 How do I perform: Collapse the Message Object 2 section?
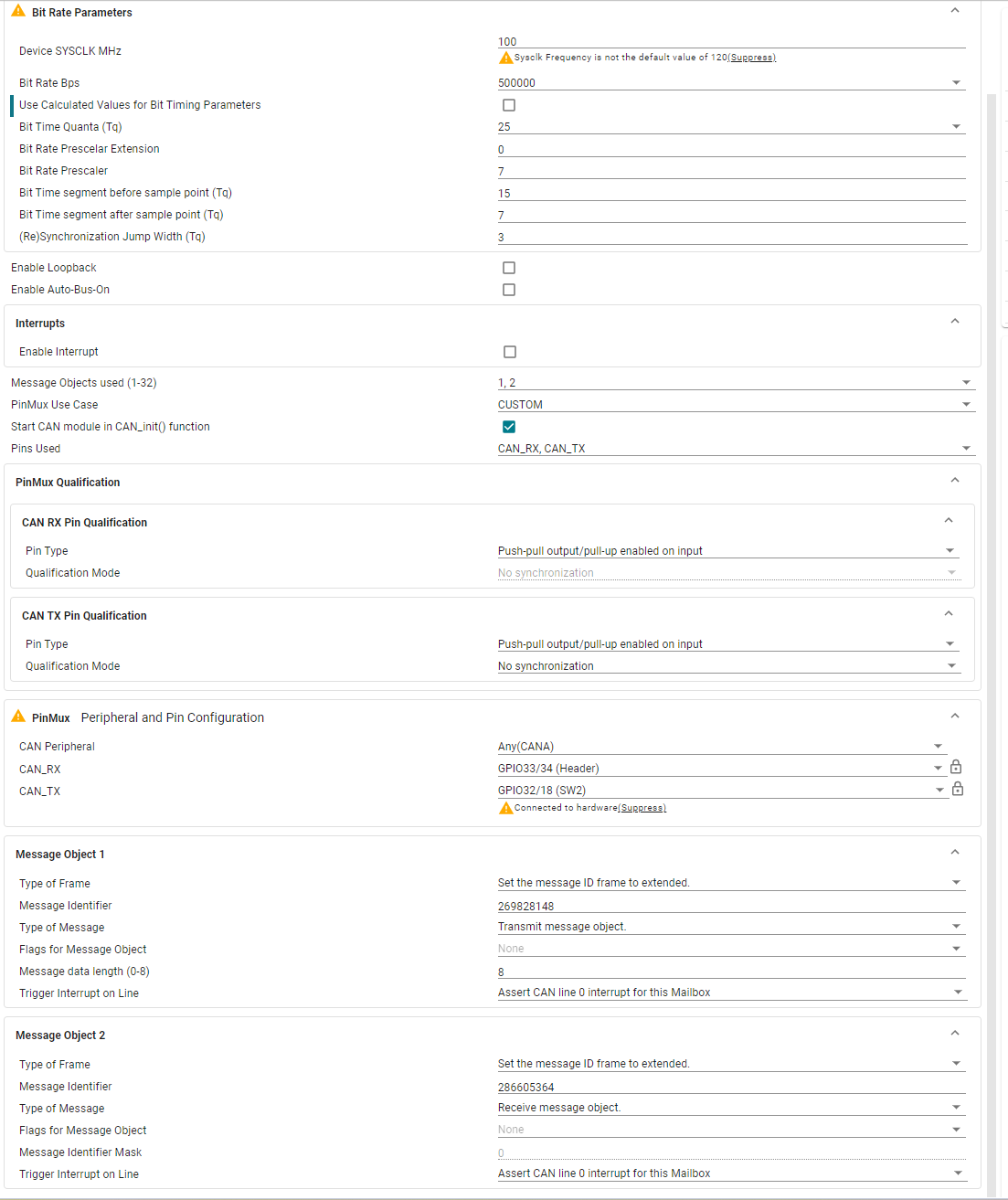tap(955, 1034)
